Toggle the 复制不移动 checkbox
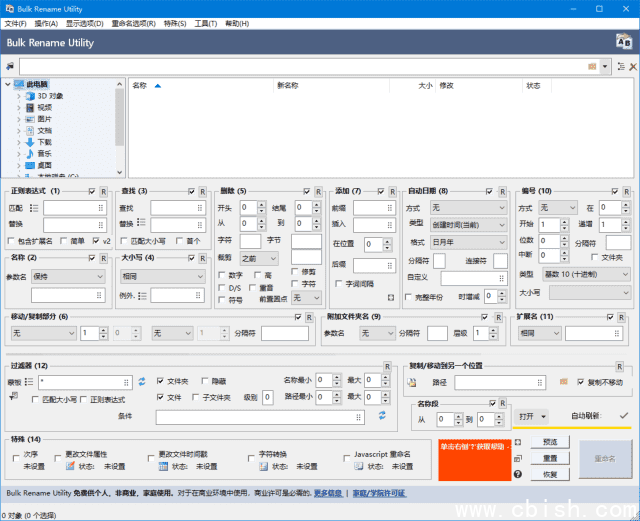Screen dimensions: 640x521 581,382
